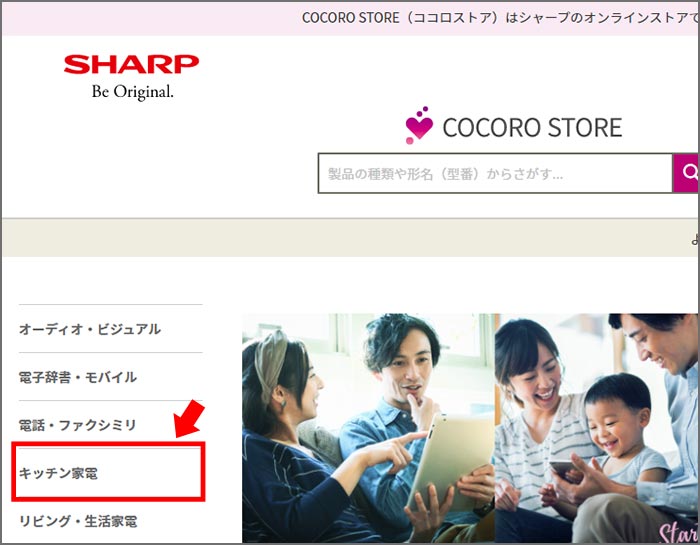This screenshot has height=545, width=700.
Task: Click the pink heart icon beside COCORO
Action: click(419, 126)
